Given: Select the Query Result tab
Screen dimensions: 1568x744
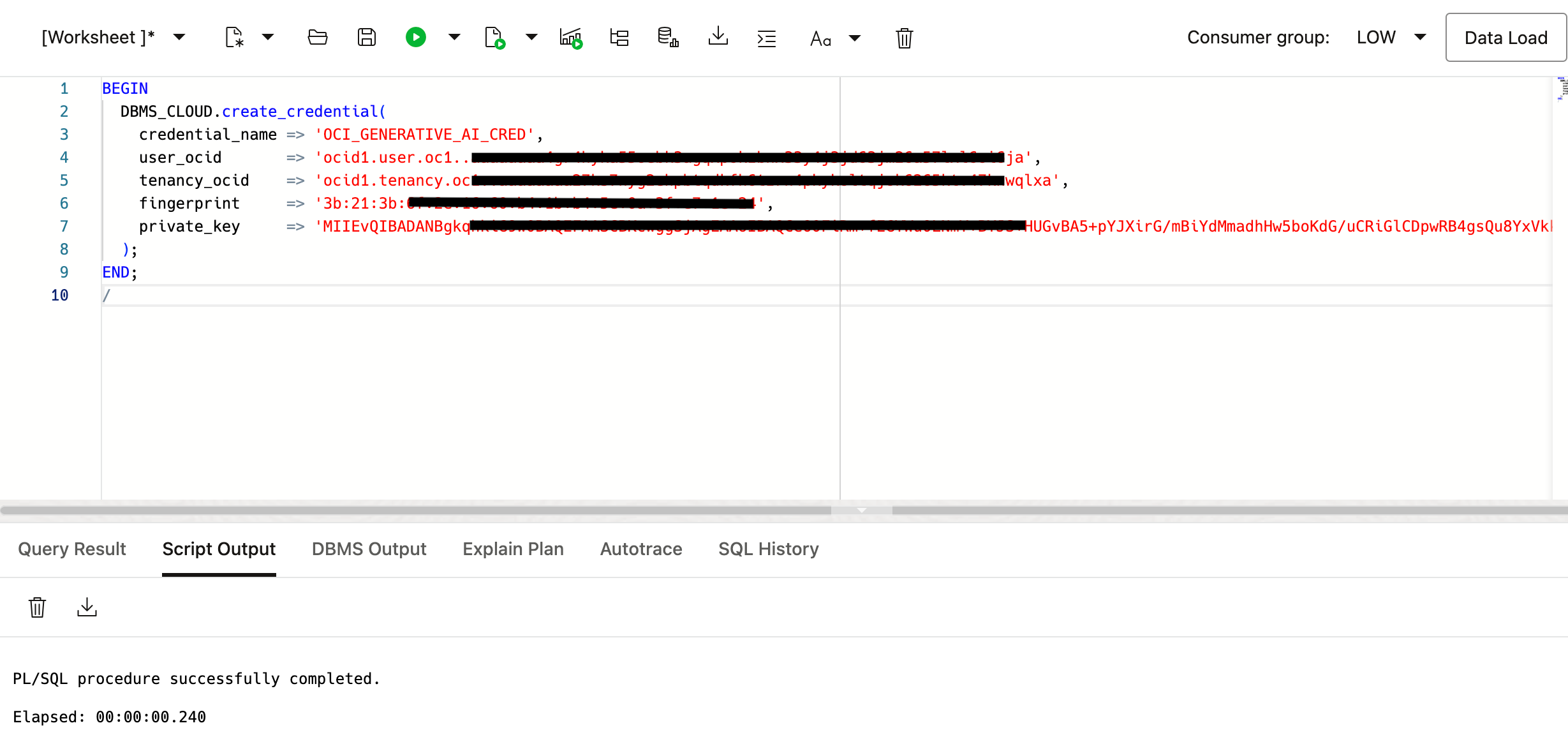Looking at the screenshot, I should click(x=72, y=549).
